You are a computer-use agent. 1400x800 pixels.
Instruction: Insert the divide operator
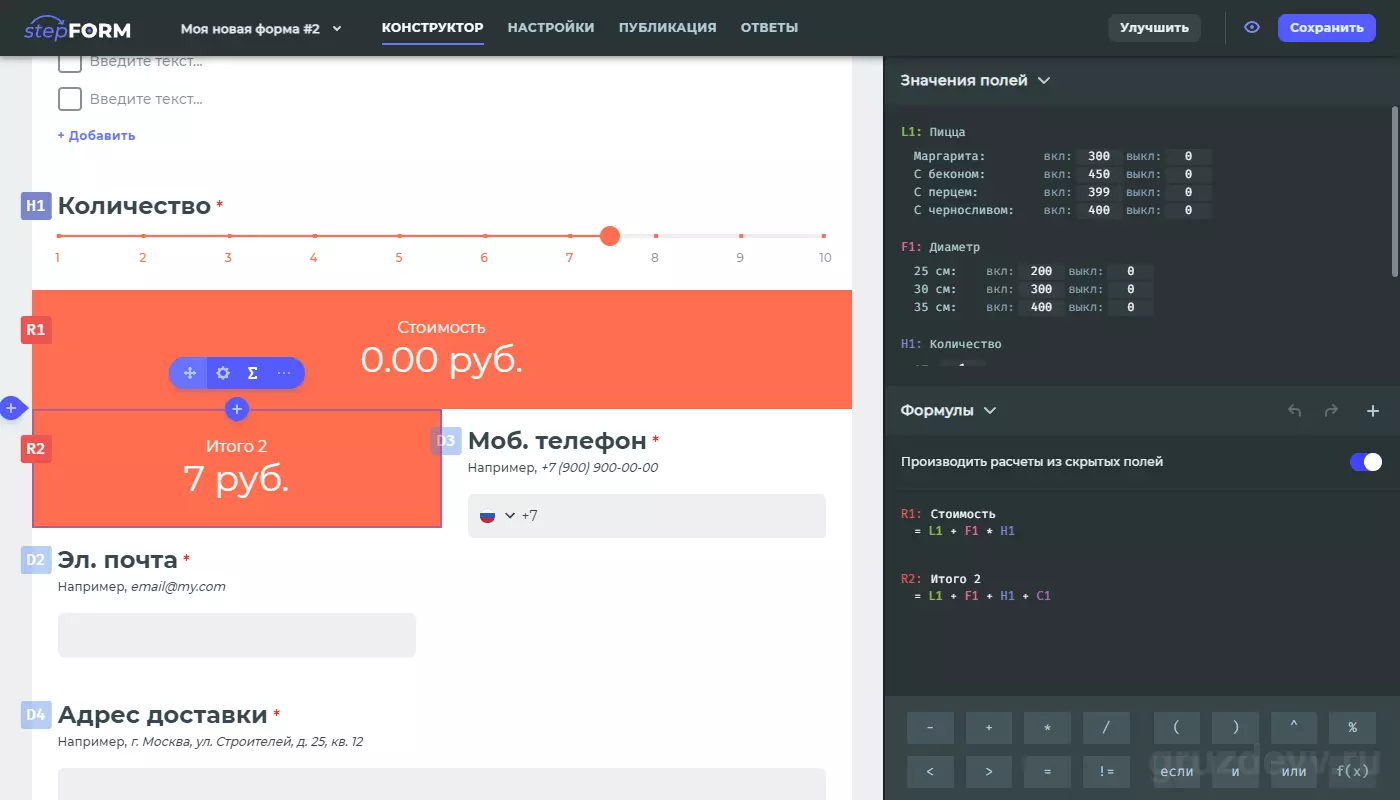point(1106,728)
